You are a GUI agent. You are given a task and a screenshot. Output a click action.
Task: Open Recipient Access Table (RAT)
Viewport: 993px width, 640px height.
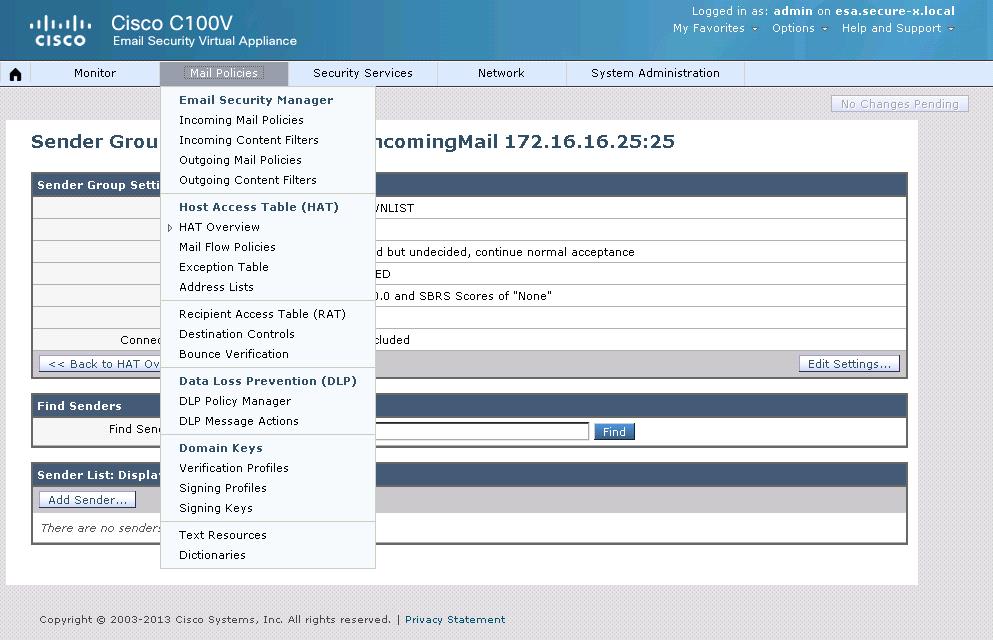[262, 314]
